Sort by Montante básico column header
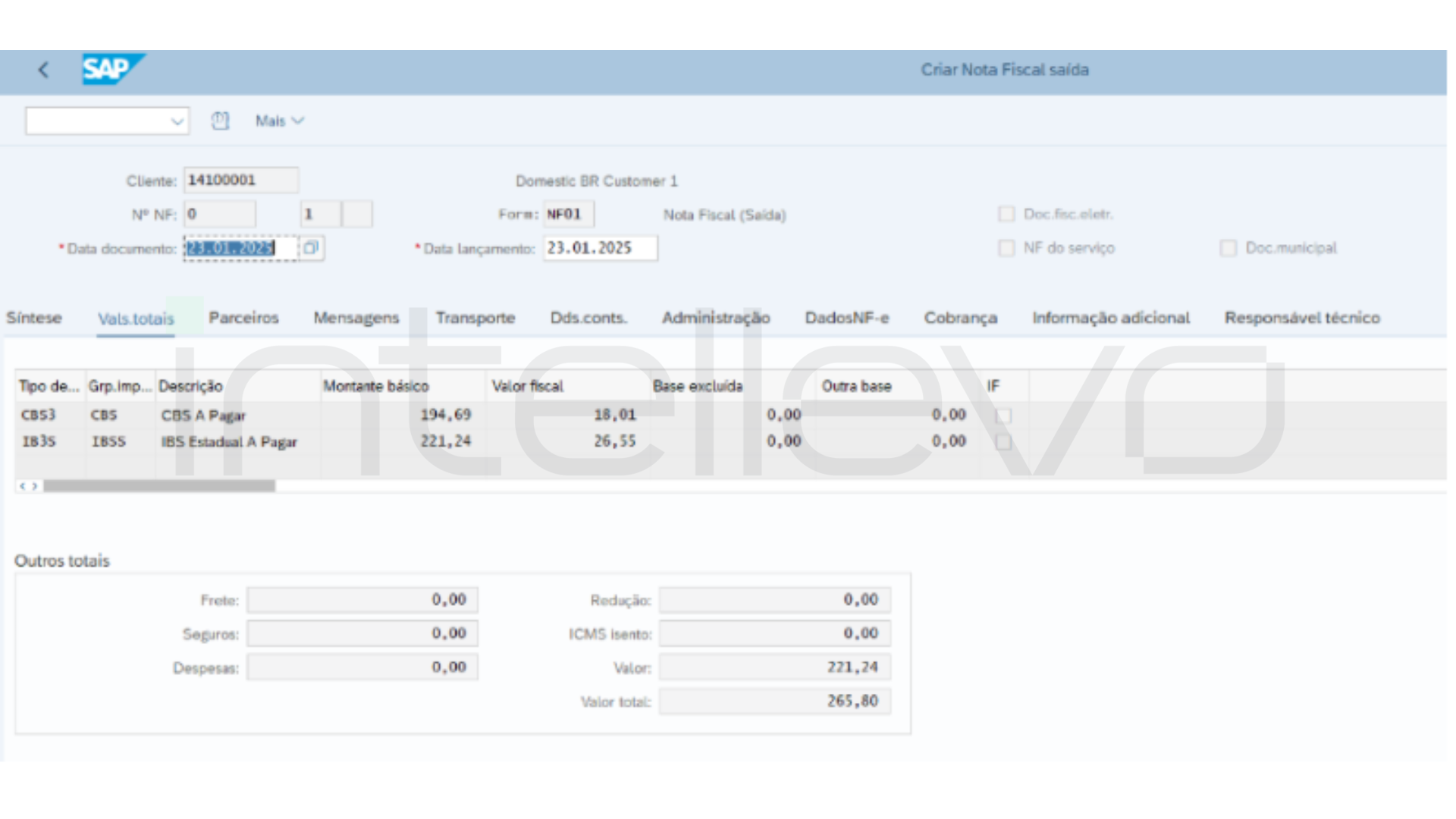This screenshot has width=1456, height=819. coord(376,386)
